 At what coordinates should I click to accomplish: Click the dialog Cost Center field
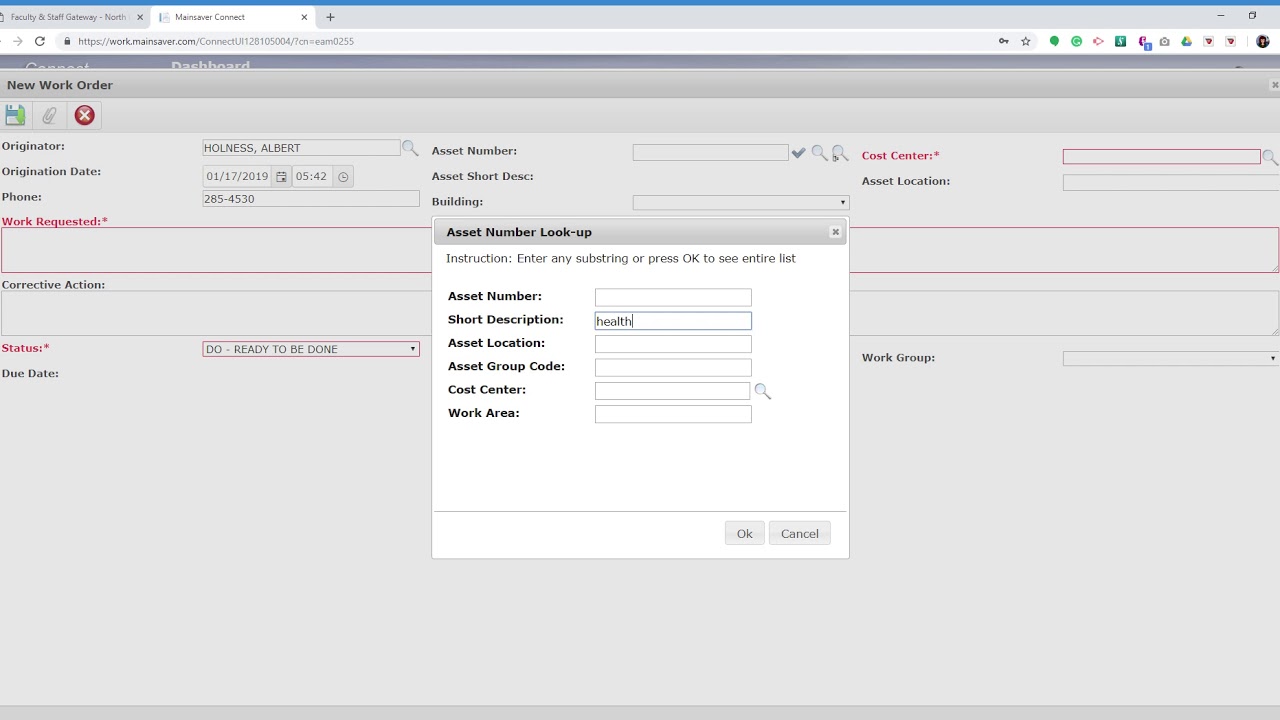click(x=672, y=391)
